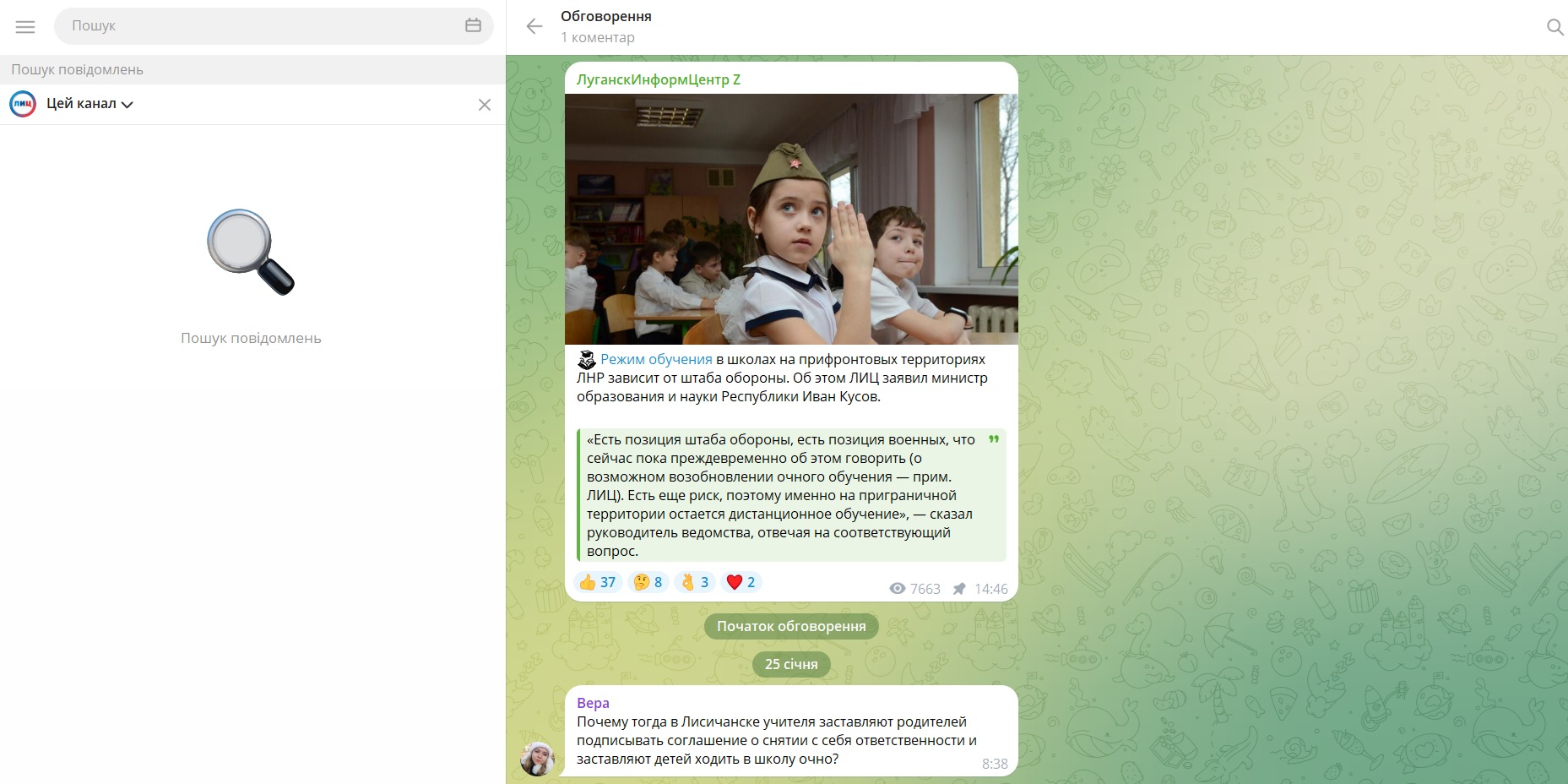Open the 'Обговорення' header title
This screenshot has height=784, width=1568.
pyautogui.click(x=606, y=16)
